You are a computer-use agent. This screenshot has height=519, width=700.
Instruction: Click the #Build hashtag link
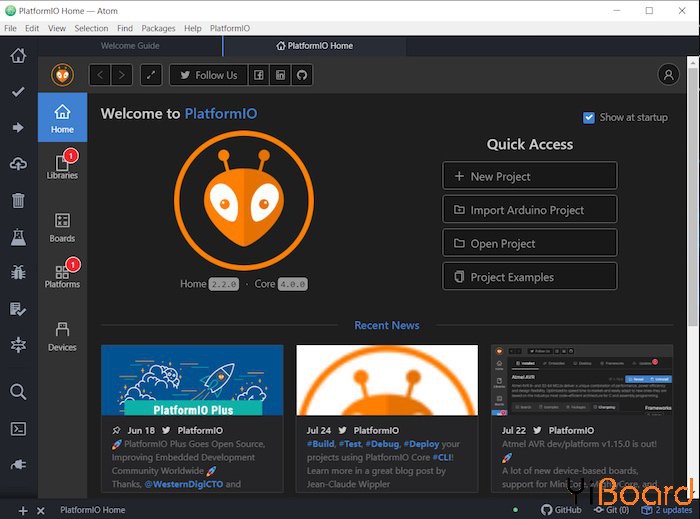click(320, 444)
